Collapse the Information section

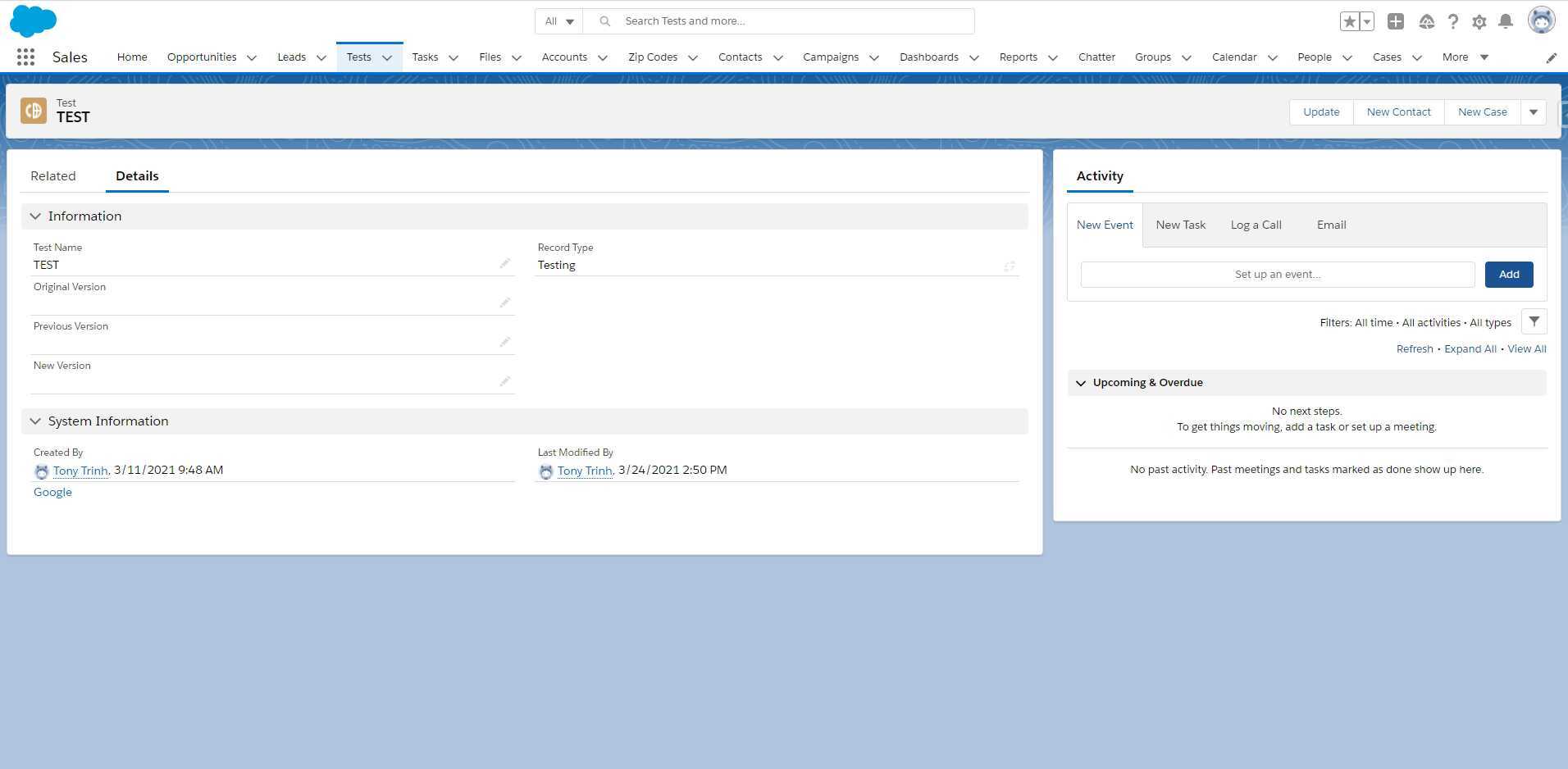point(35,216)
